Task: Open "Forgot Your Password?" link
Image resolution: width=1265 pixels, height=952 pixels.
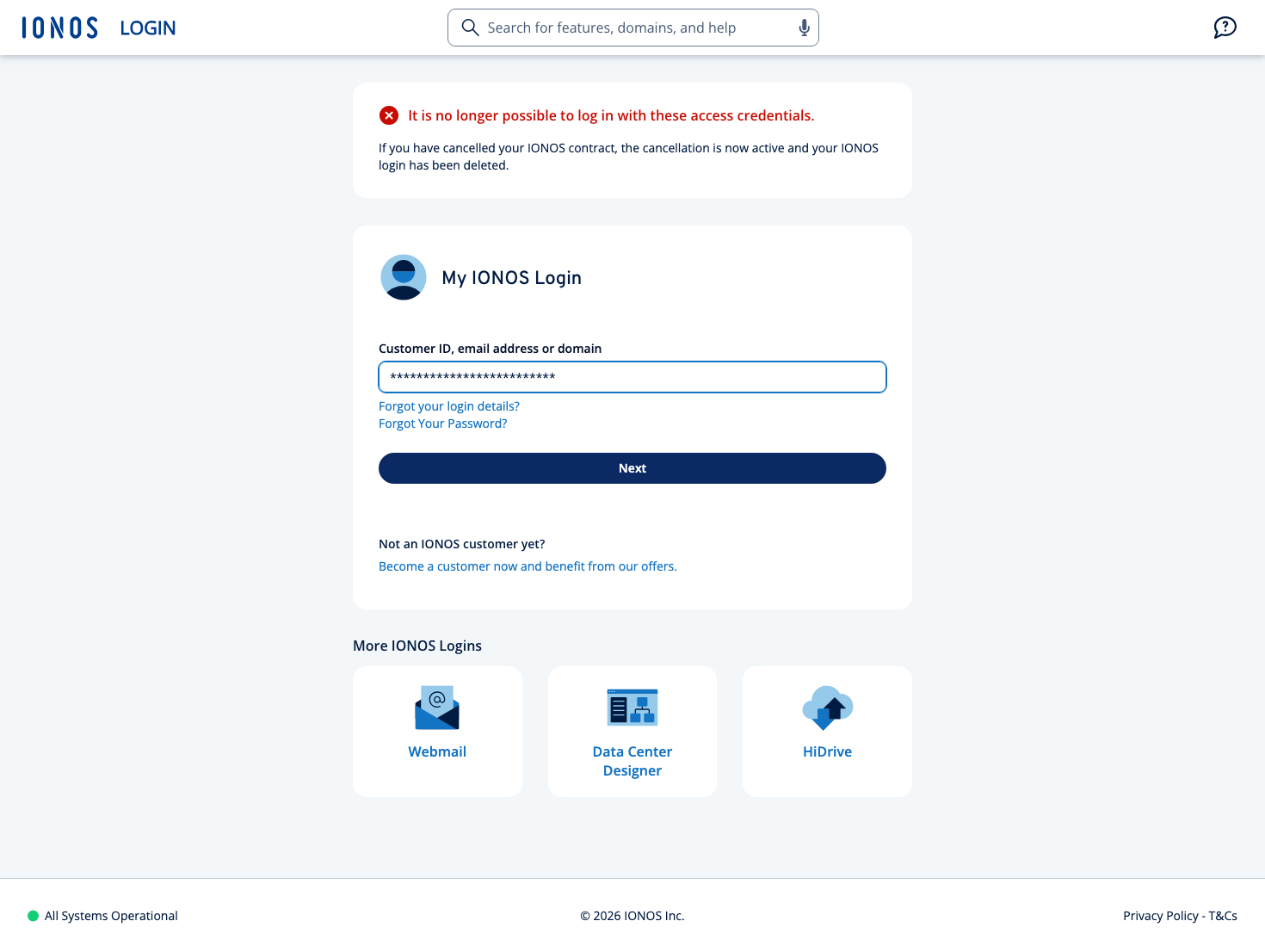Action: (443, 423)
